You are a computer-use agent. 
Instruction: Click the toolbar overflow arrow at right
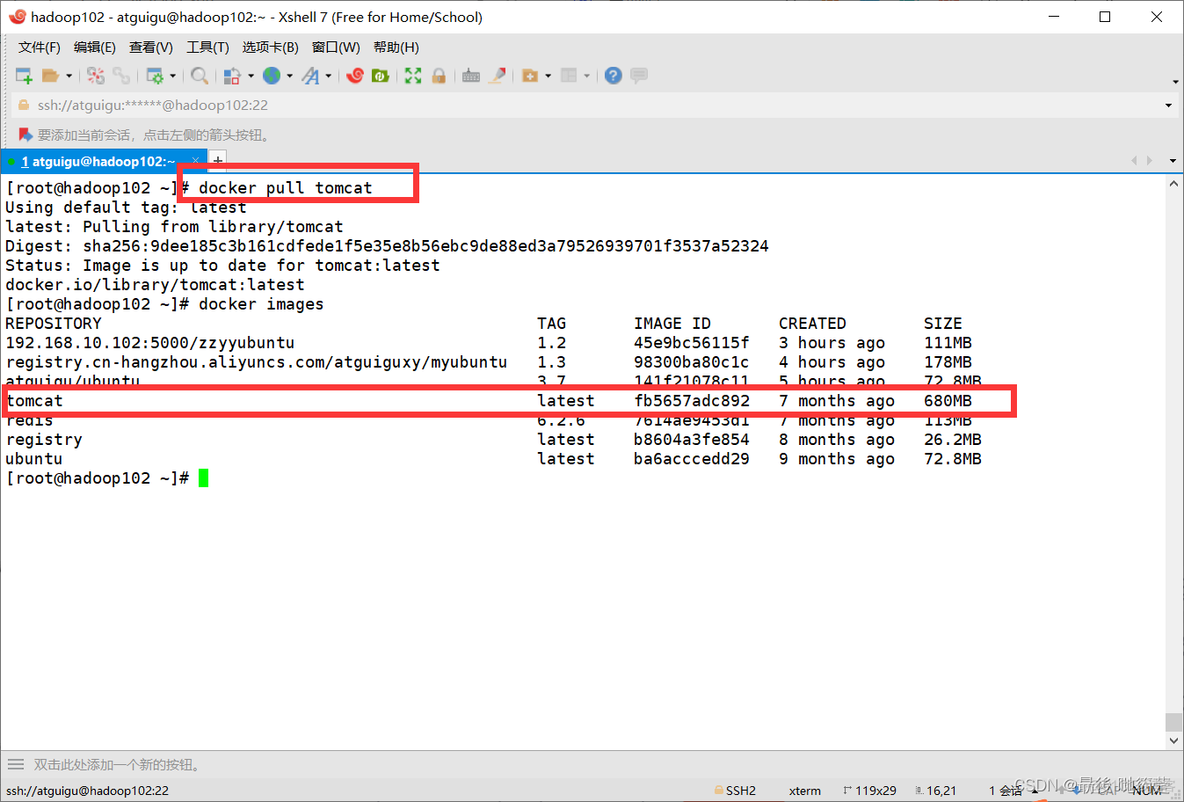coord(1175,81)
